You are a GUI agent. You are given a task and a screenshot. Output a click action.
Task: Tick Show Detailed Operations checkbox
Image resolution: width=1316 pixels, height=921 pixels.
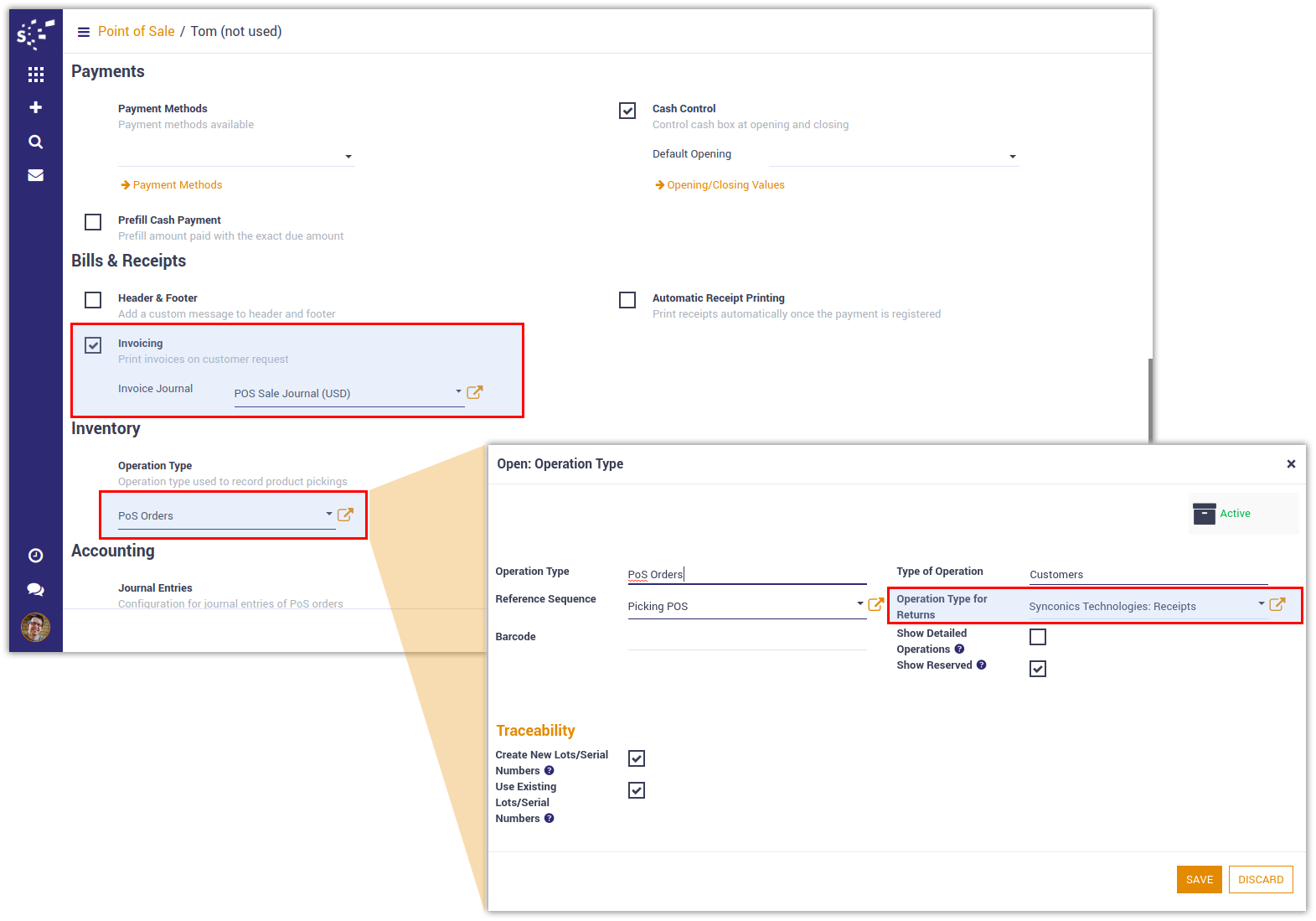[1038, 637]
